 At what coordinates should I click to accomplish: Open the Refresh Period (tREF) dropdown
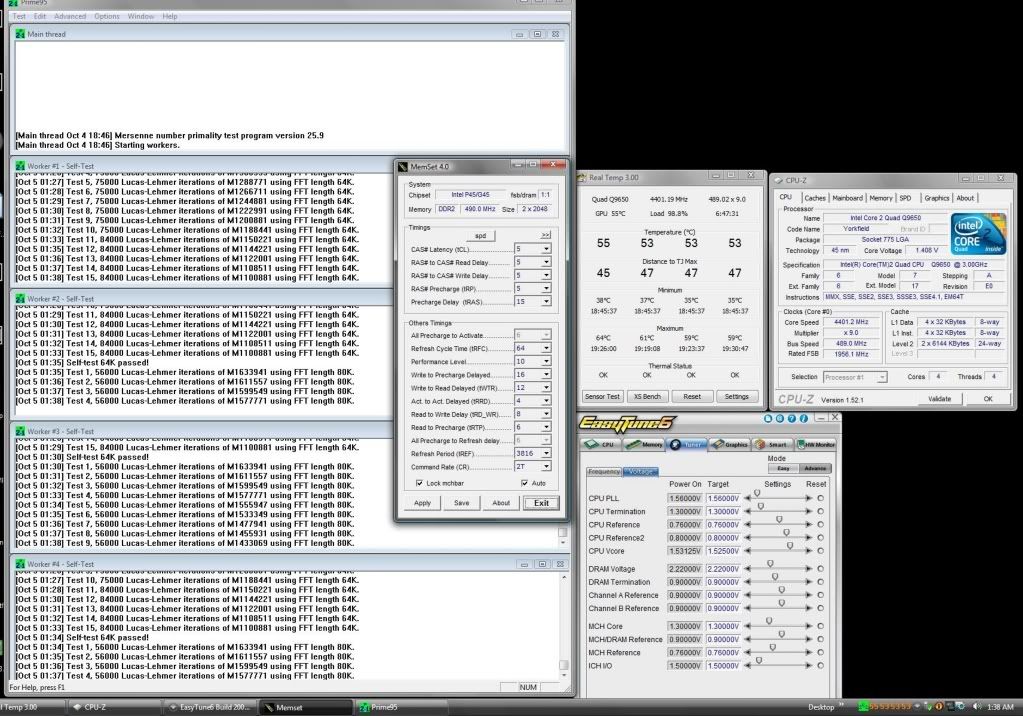pos(546,453)
